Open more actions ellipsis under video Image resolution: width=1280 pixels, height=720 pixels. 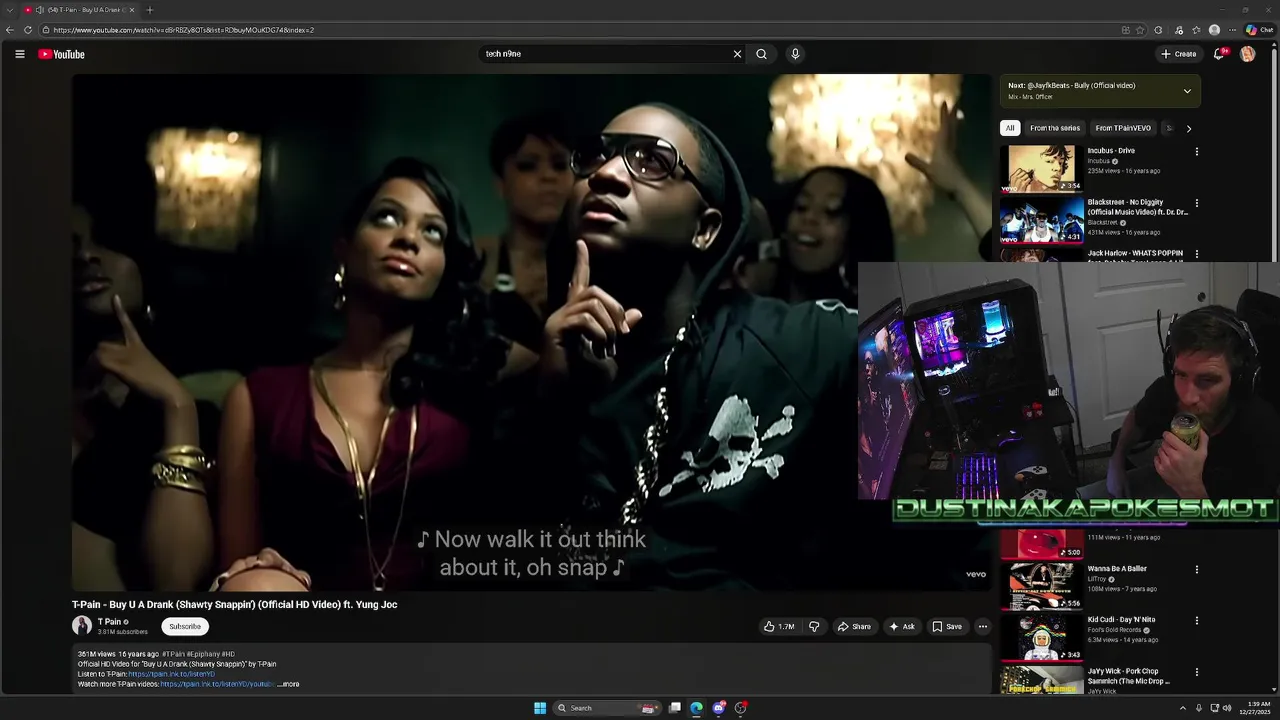coord(983,626)
